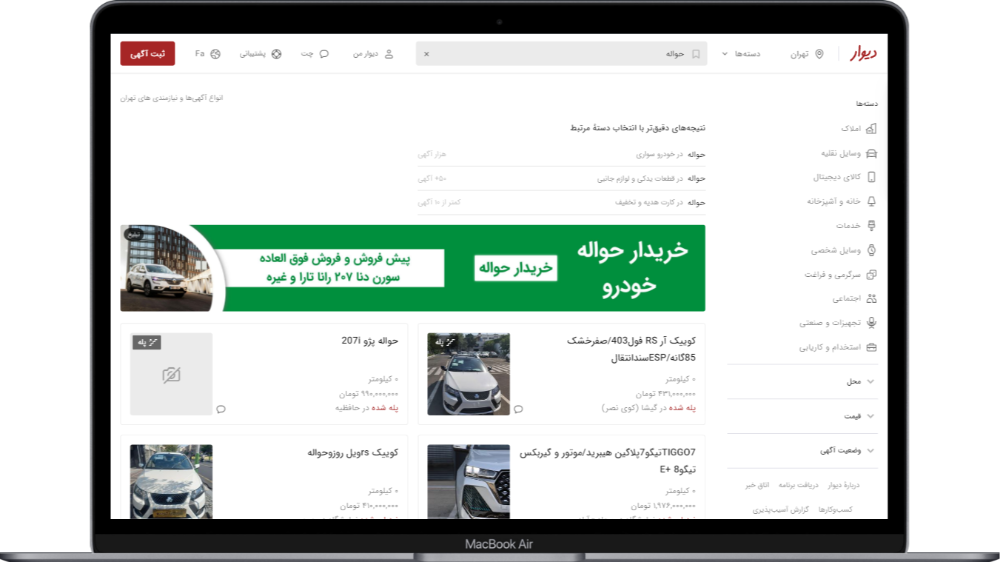Viewport: 1000px width, 562px height.
Task: Click the bookmark icon in the search bar
Action: [696, 54]
